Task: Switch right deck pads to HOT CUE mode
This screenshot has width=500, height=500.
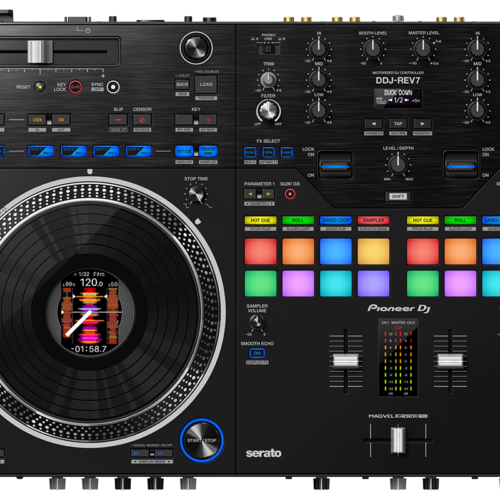Action: pos(423,220)
